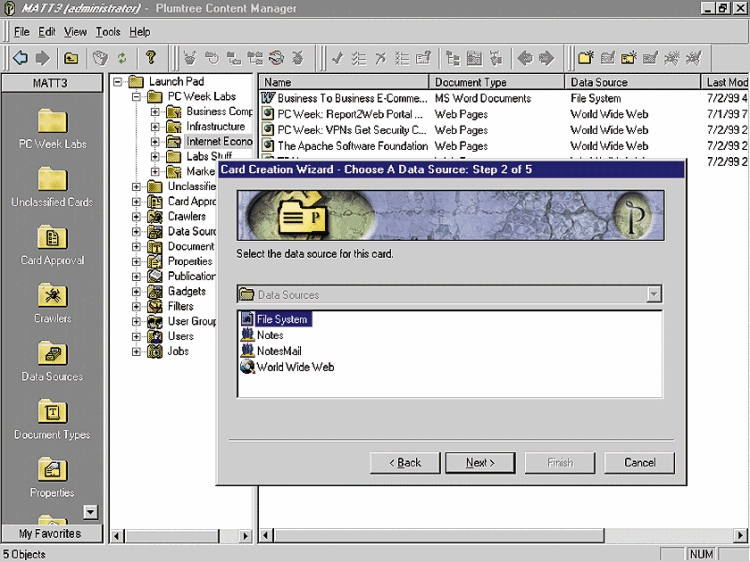Click the new folder with sparkle icon

click(586, 58)
